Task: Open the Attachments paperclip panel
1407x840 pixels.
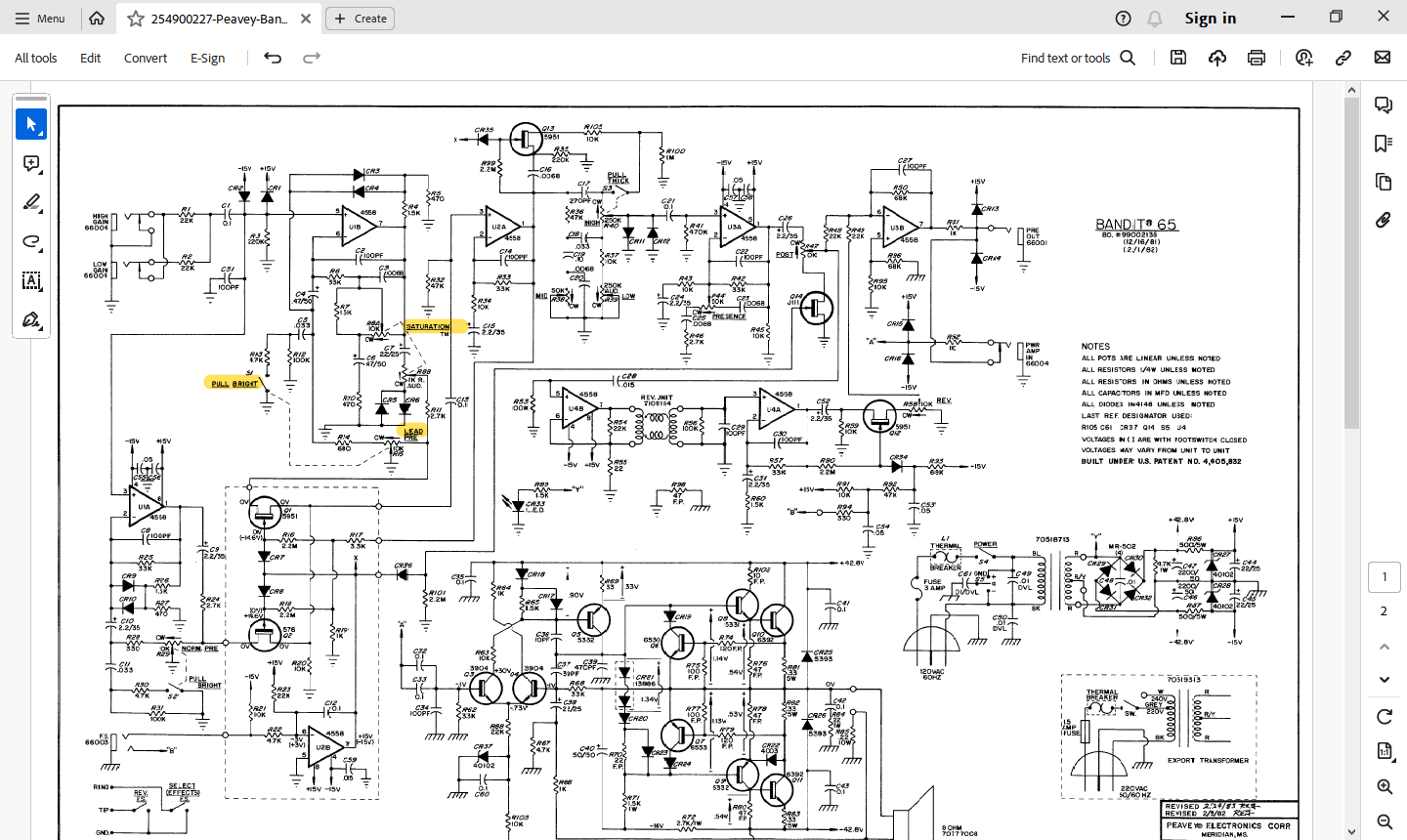Action: coord(1384,220)
